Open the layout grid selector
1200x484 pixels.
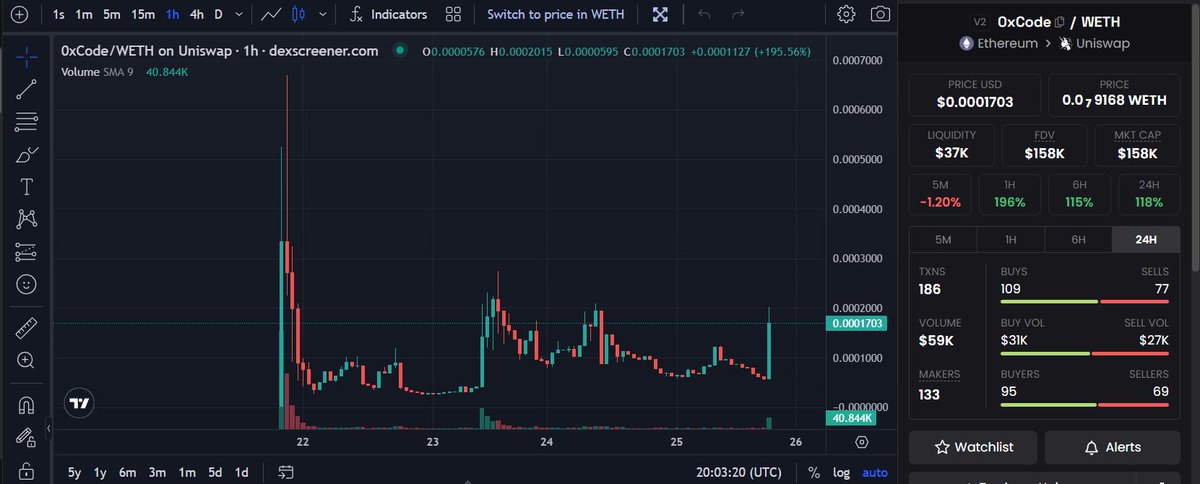tap(453, 14)
